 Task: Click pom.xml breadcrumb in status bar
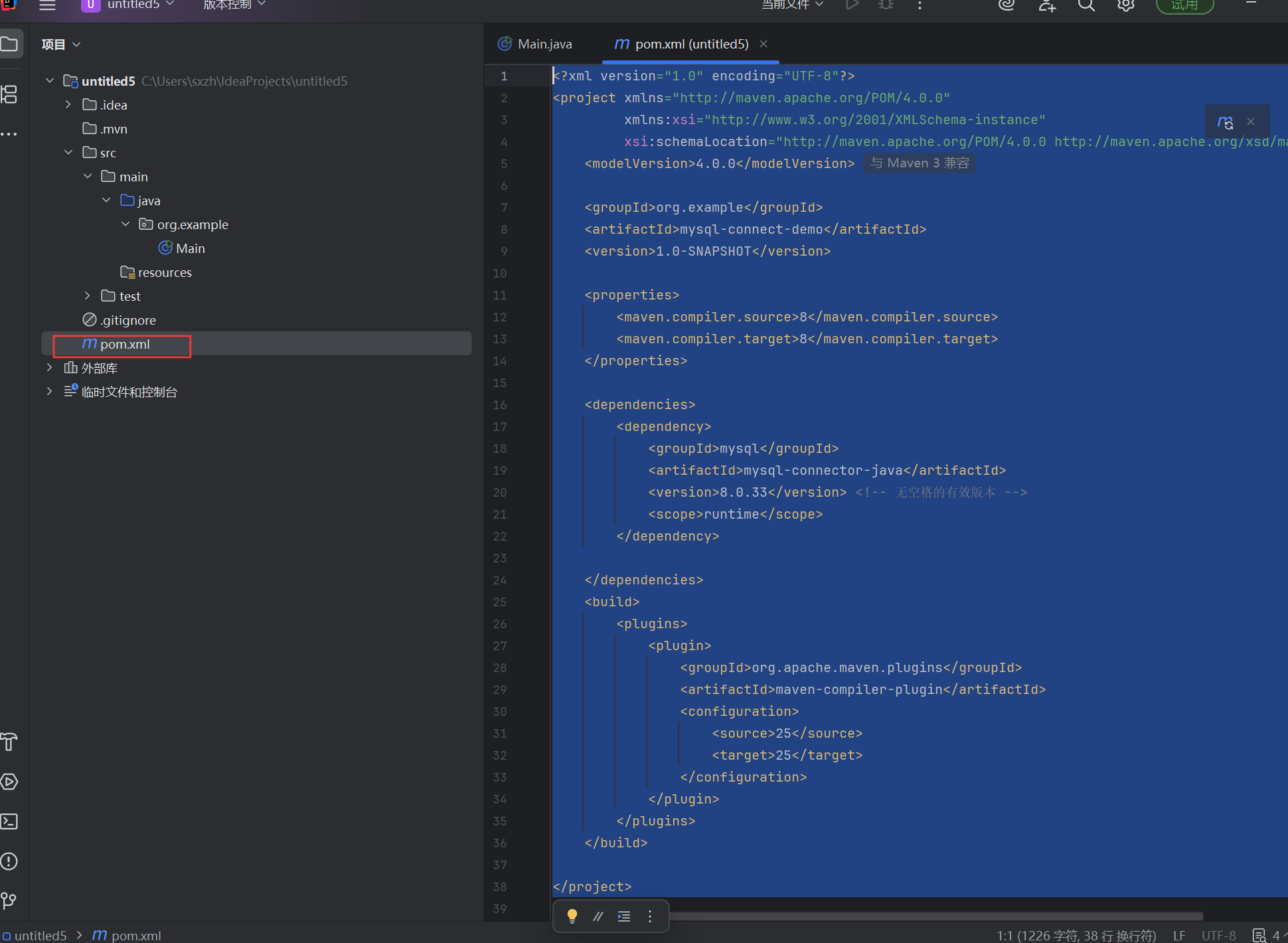(x=127, y=935)
